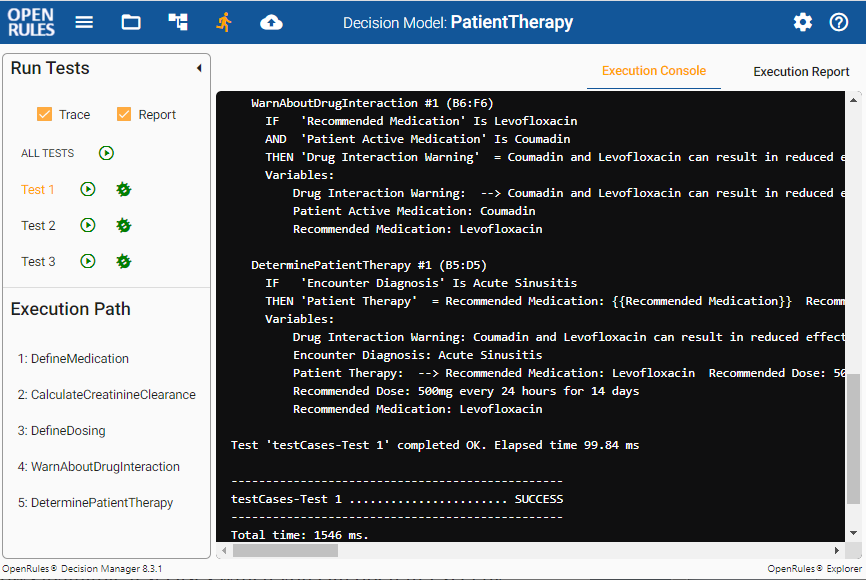Debug Test 3 with the bug icon

coord(124,261)
